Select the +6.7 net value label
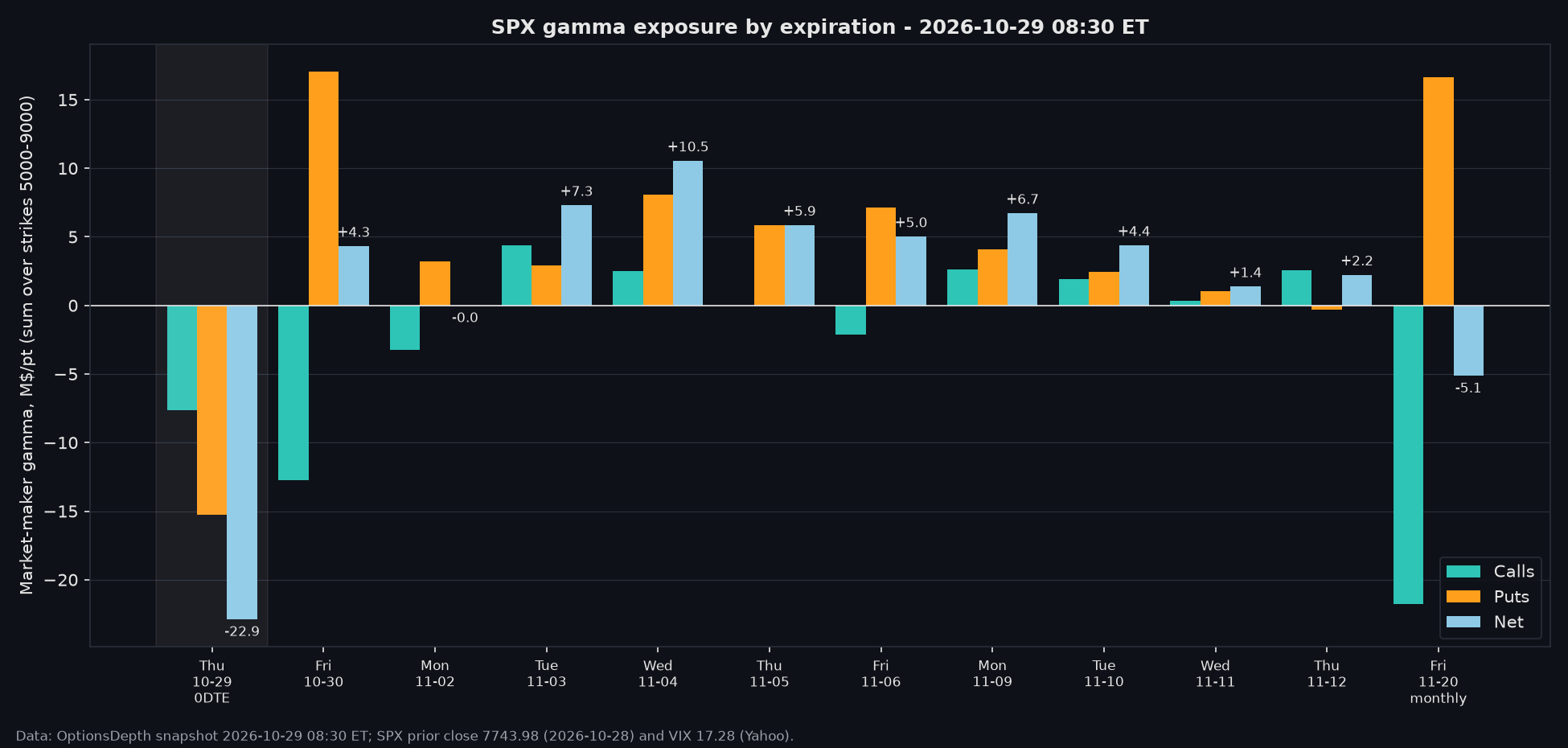This screenshot has height=748, width=1568. tap(1022, 199)
